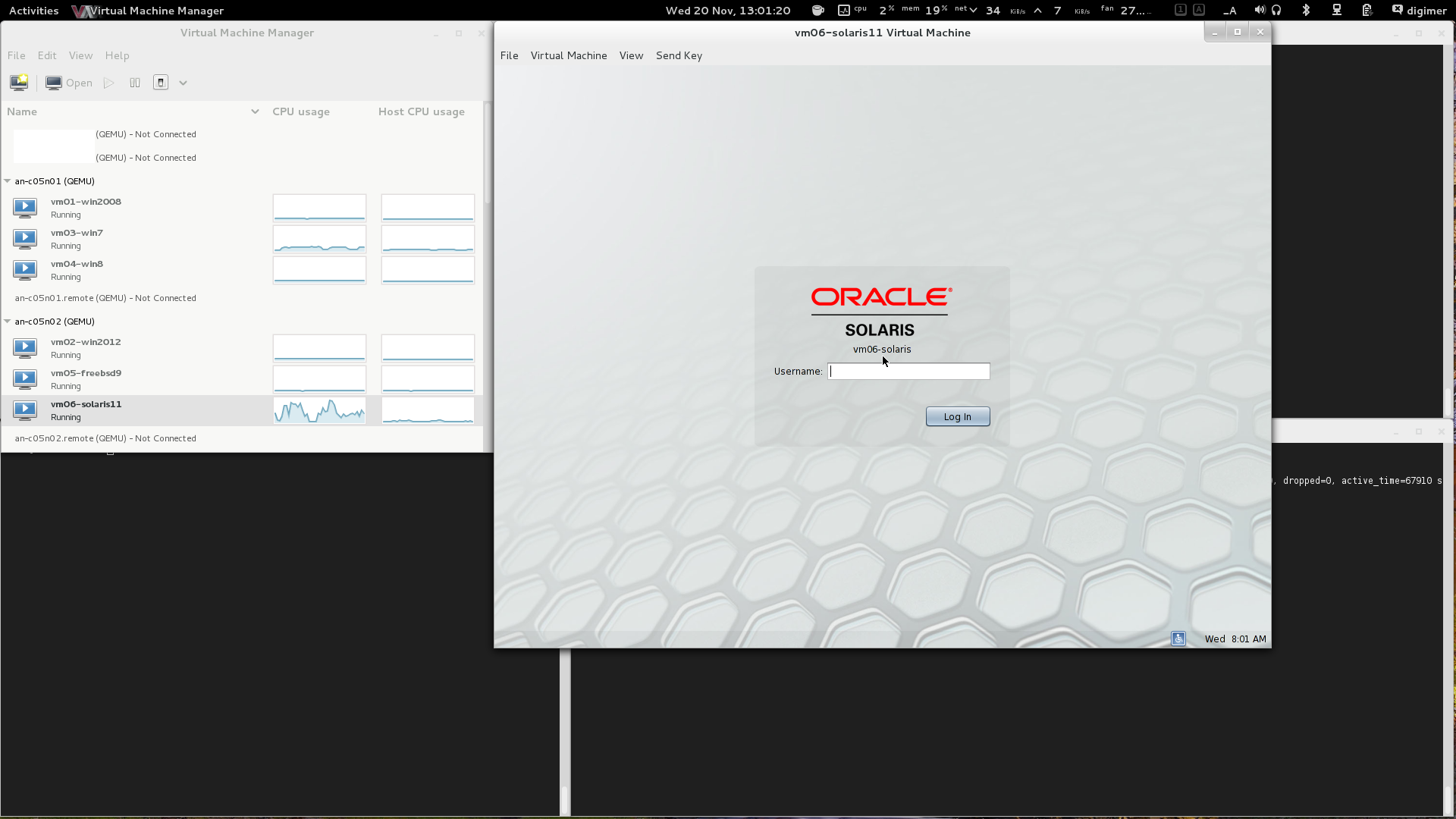1456x819 pixels.
Task: Open the Edit menu in Virtual Machine Manager
Action: pos(47,55)
